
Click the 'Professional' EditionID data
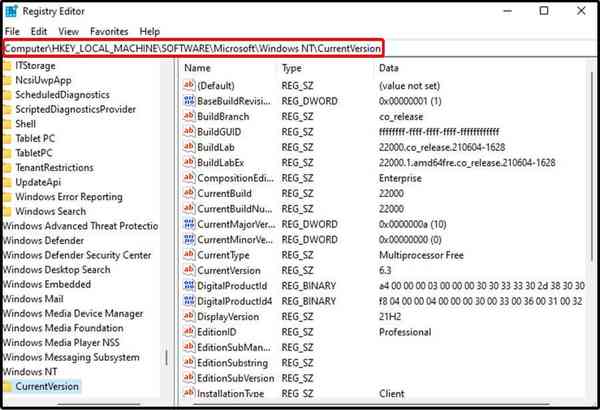coord(405,332)
